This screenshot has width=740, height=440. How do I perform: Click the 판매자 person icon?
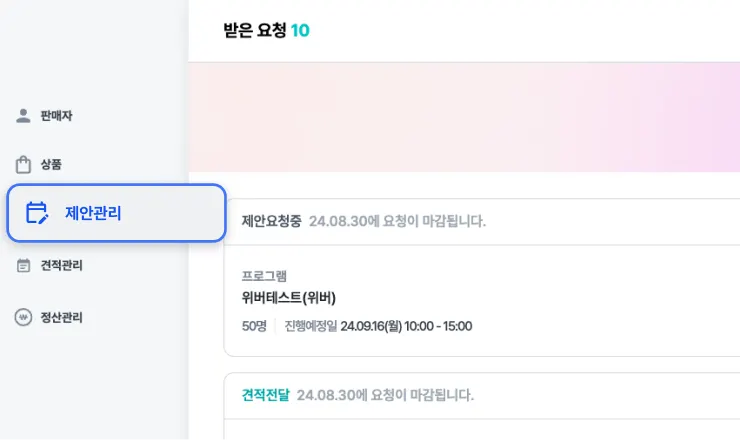(x=24, y=116)
